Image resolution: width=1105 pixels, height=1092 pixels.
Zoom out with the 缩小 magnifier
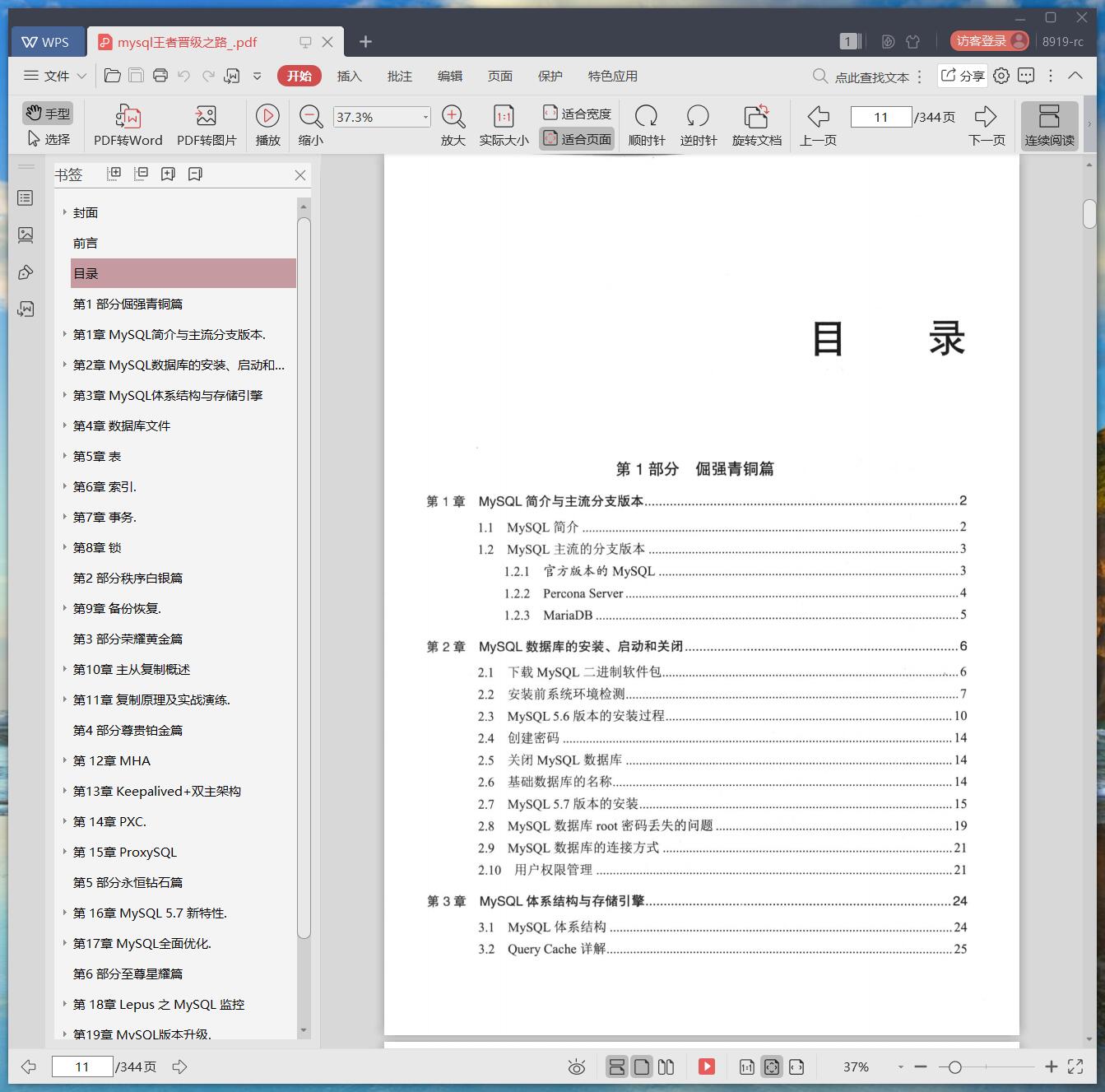(x=310, y=125)
